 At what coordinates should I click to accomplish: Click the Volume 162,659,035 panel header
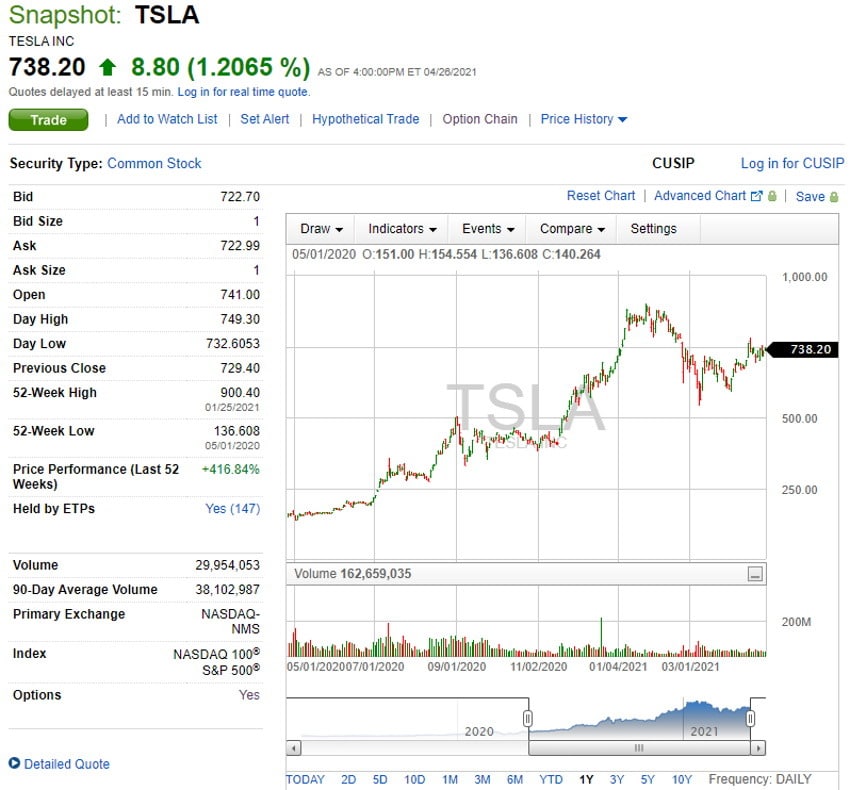click(x=526, y=574)
